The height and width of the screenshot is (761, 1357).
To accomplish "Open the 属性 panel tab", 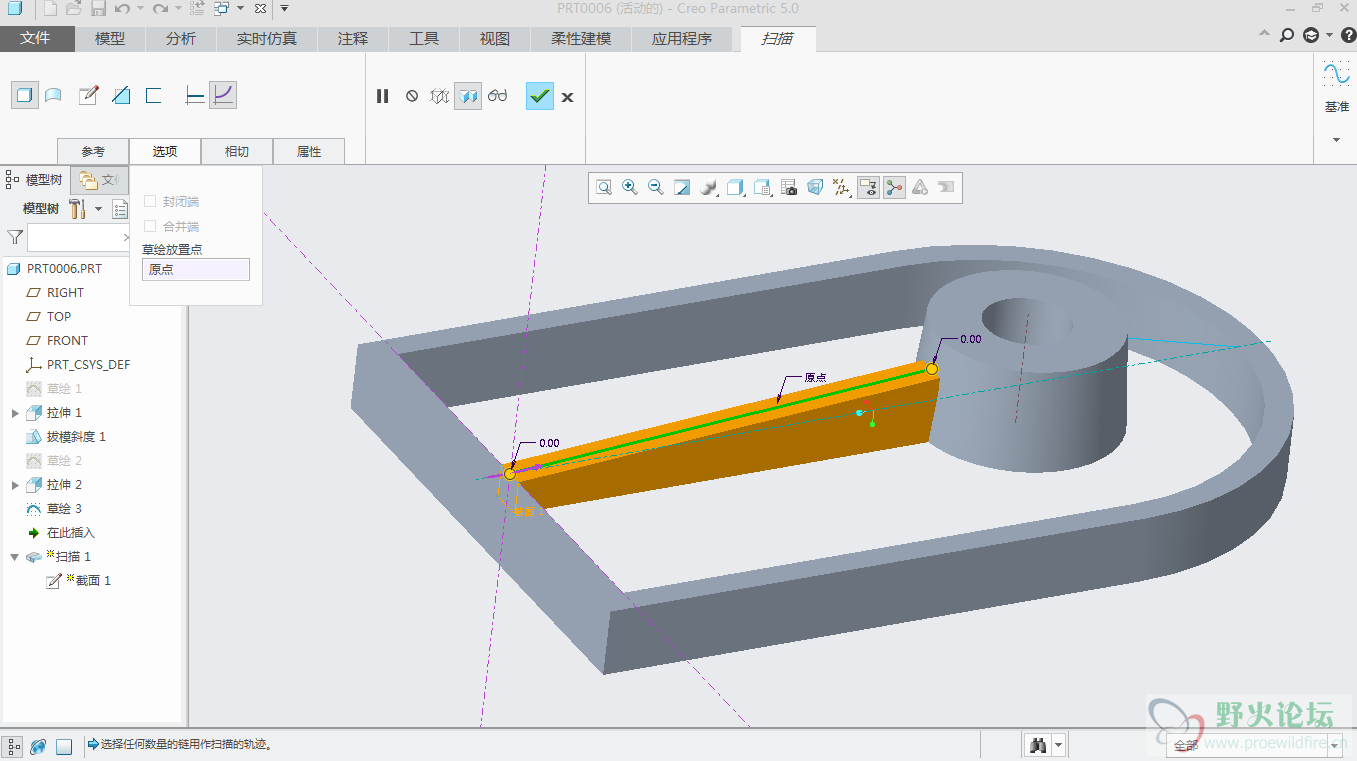I will pyautogui.click(x=309, y=151).
